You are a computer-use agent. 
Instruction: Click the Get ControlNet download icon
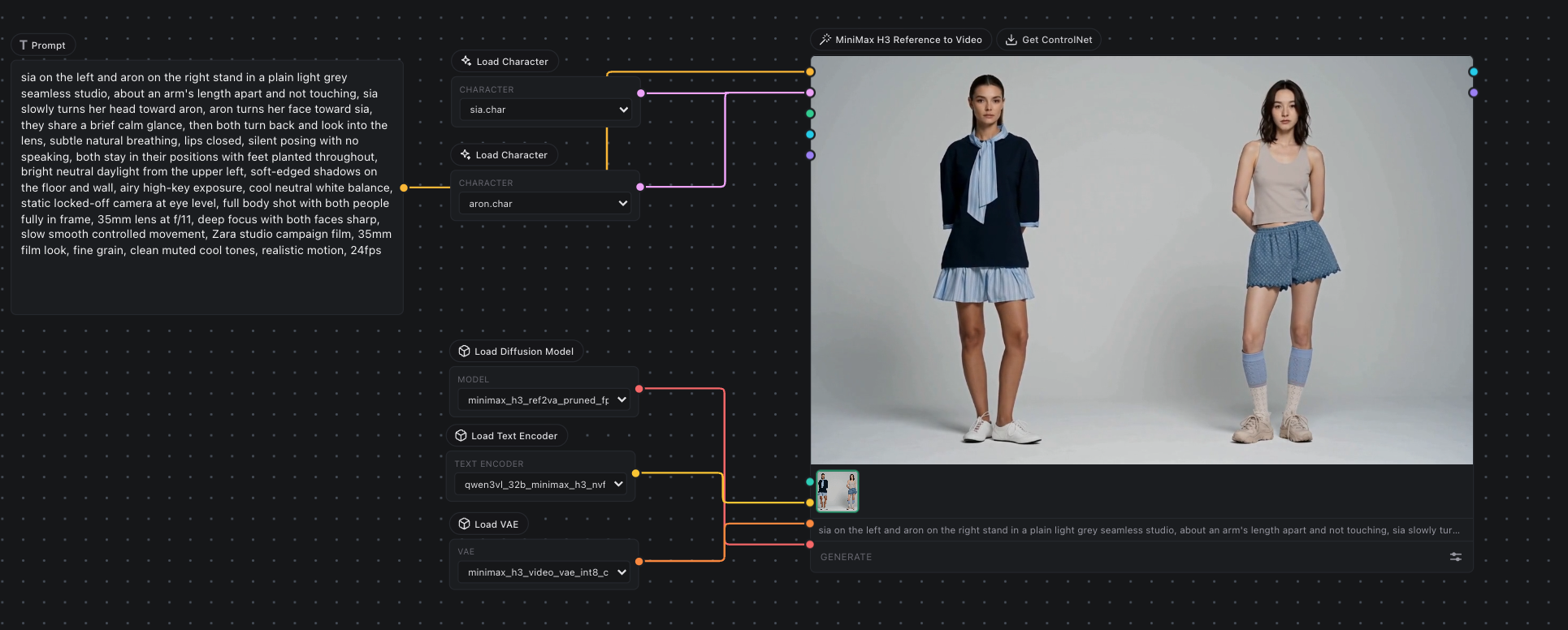tap(1011, 40)
